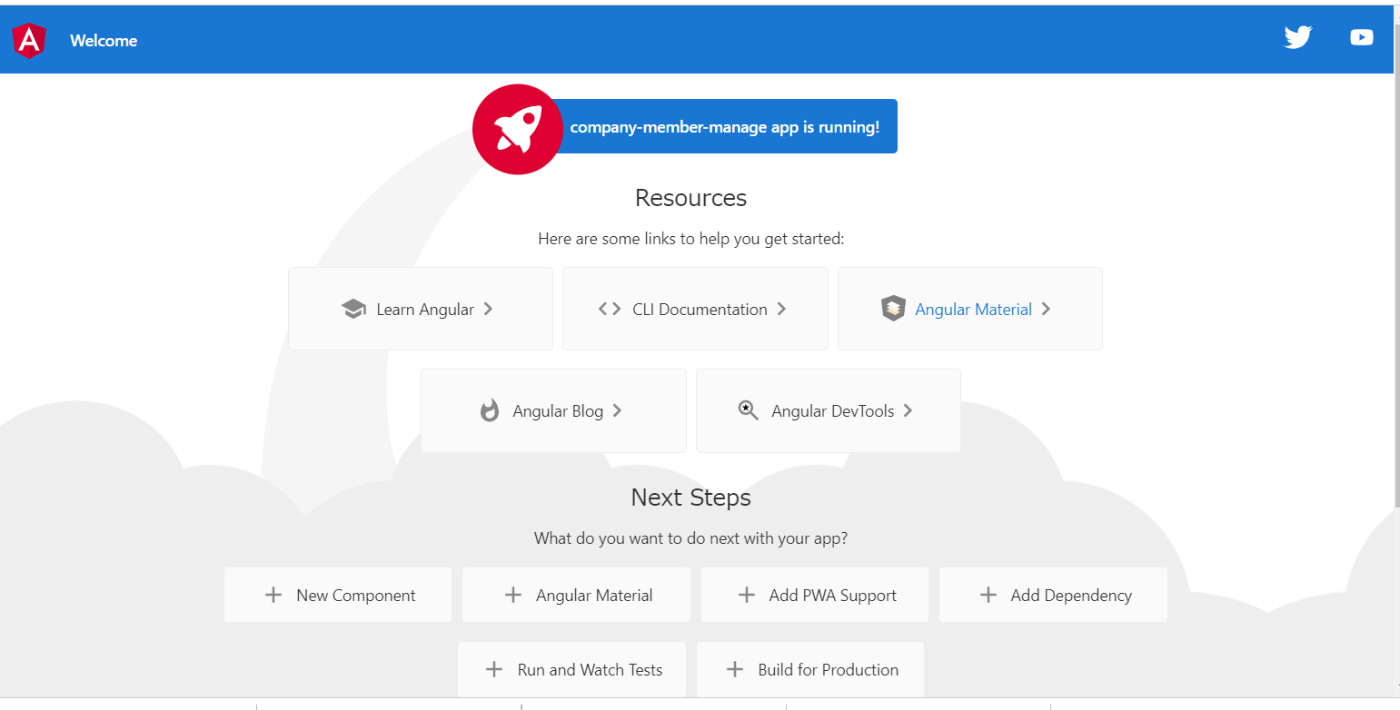Click the plus icon on Add PWA Support
1400x710 pixels.
[x=746, y=595]
